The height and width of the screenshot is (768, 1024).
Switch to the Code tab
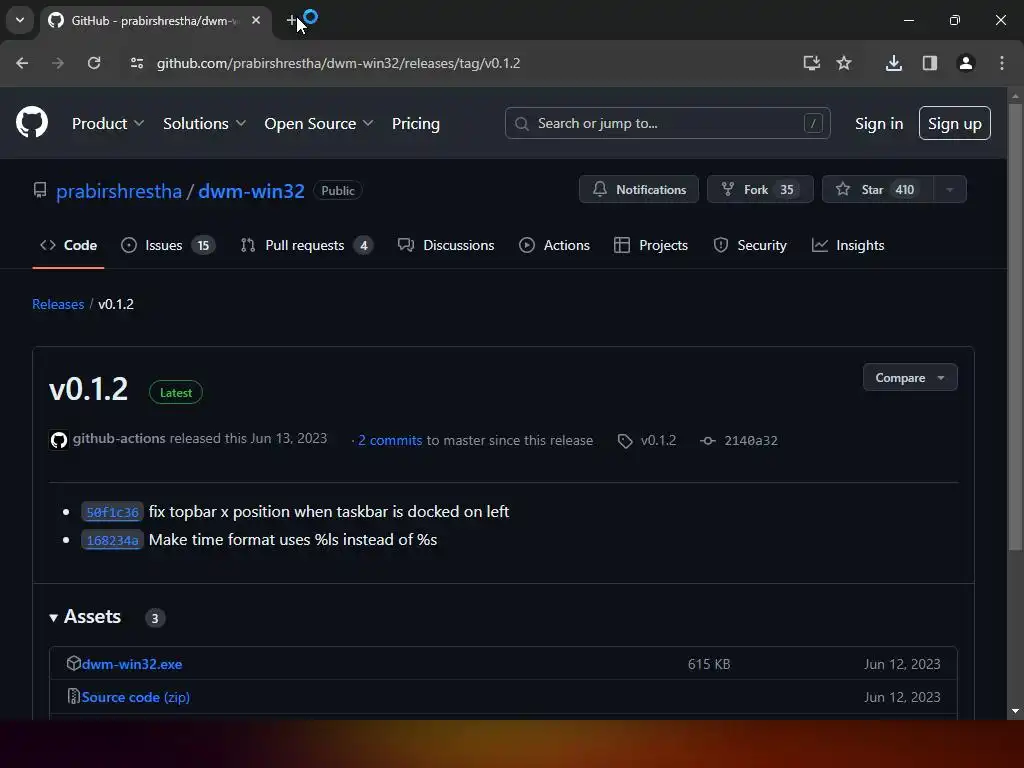click(69, 245)
